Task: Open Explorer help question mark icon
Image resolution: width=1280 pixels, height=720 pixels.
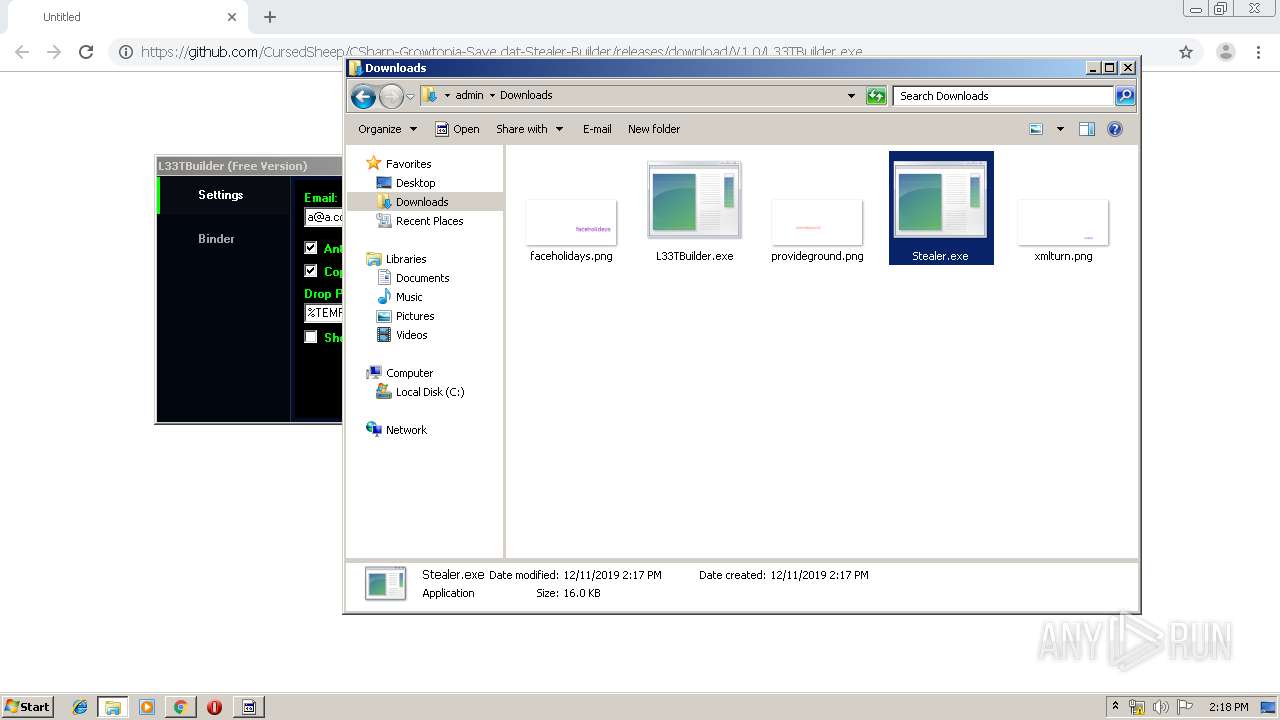Action: [x=1115, y=129]
